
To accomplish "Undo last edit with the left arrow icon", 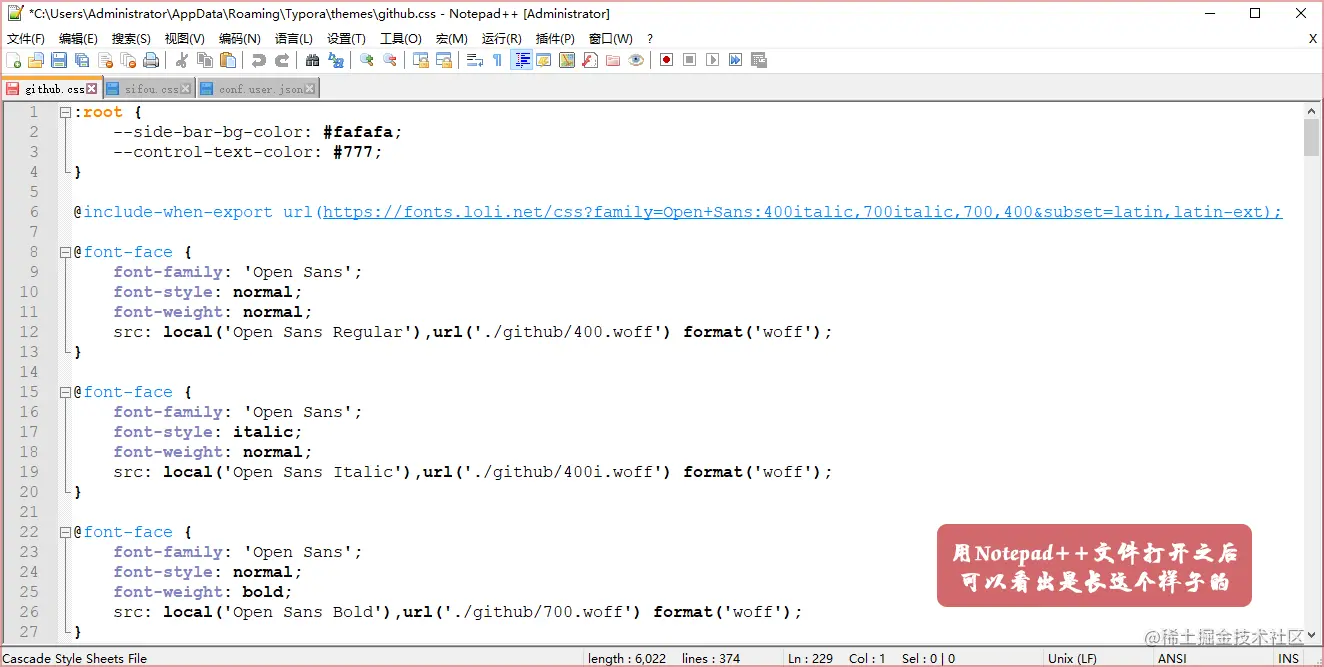I will [x=260, y=60].
